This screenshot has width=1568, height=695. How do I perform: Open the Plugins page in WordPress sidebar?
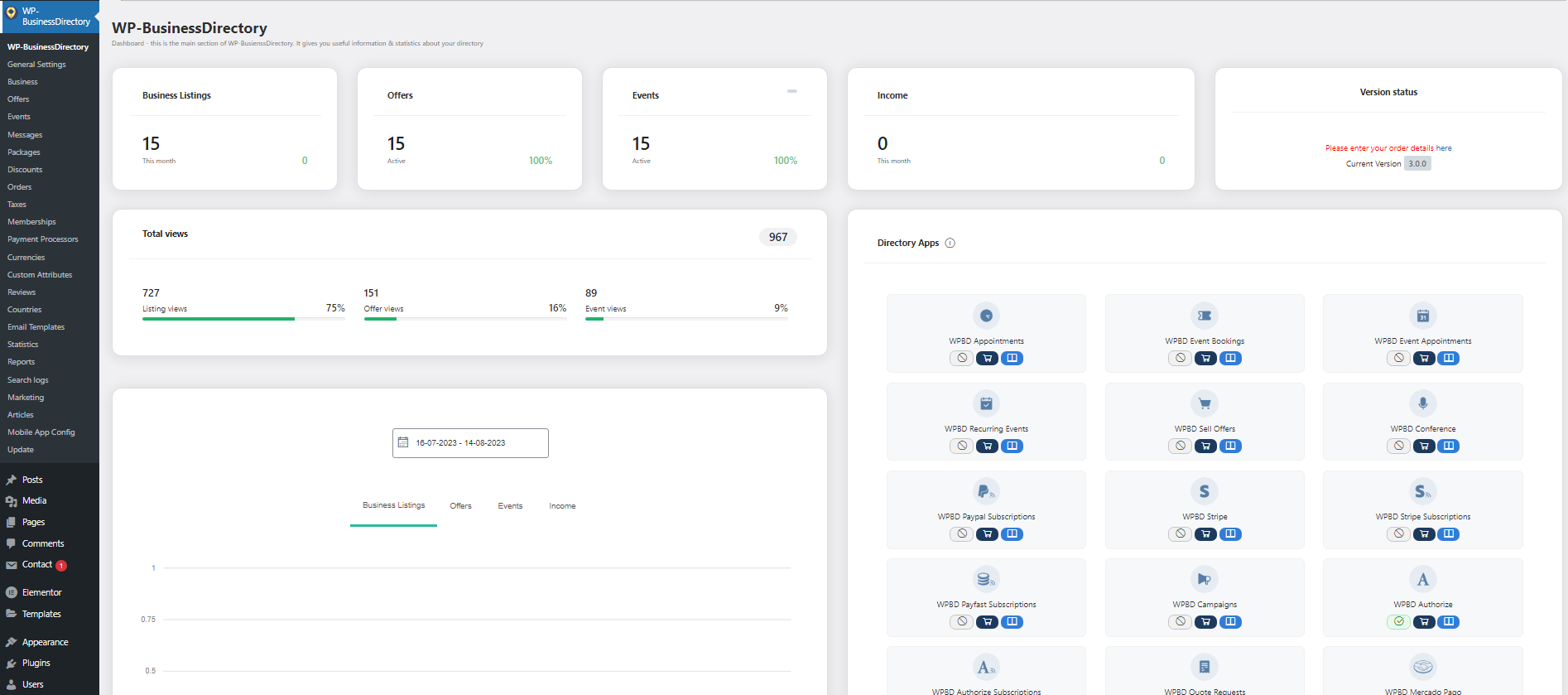[36, 664]
